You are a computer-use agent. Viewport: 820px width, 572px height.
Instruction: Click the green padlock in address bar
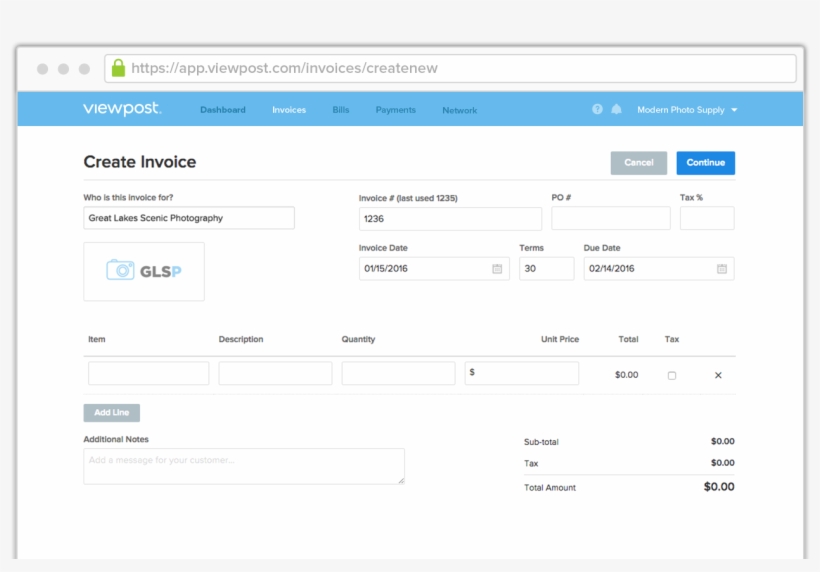(x=119, y=68)
